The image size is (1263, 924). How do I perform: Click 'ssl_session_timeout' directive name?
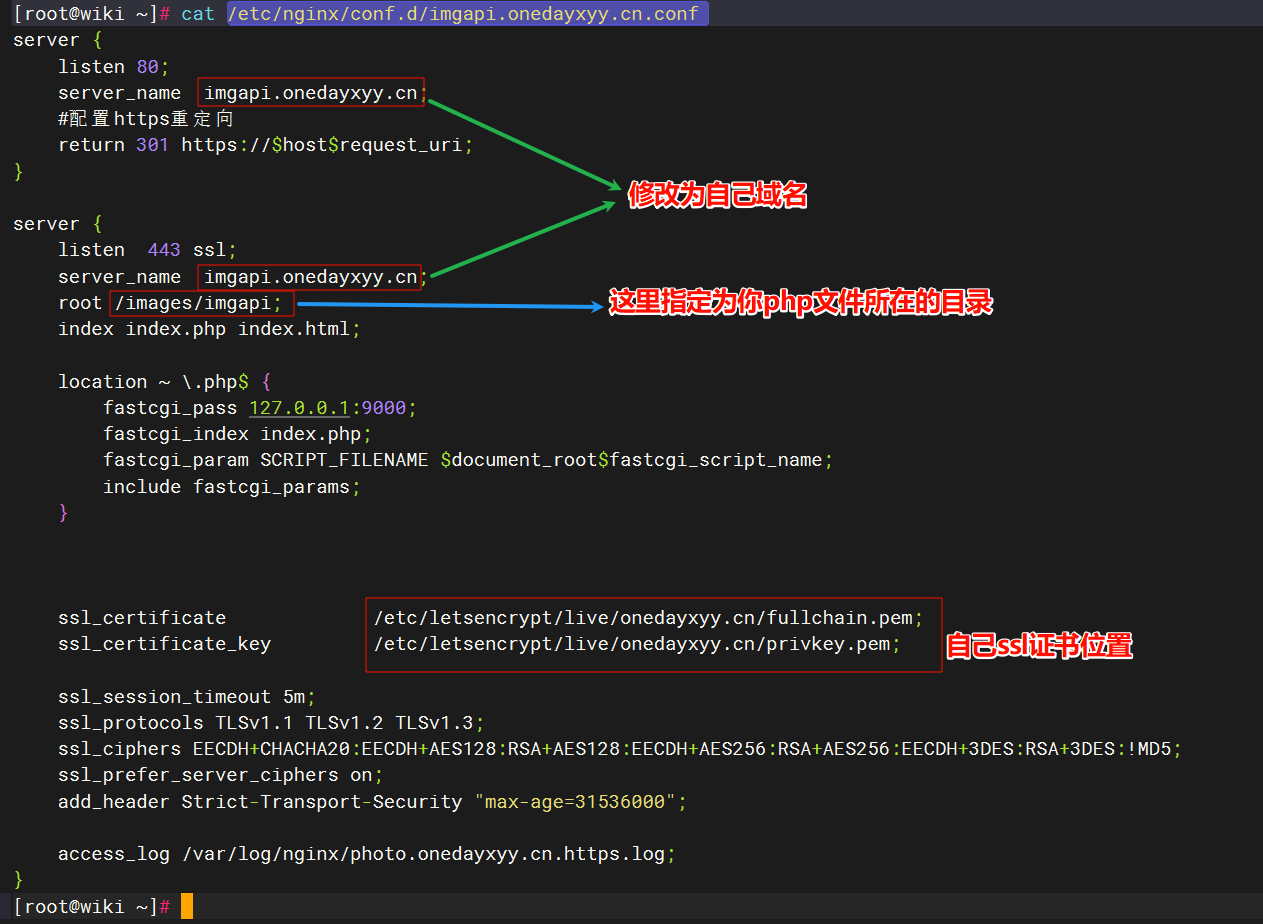tap(165, 697)
